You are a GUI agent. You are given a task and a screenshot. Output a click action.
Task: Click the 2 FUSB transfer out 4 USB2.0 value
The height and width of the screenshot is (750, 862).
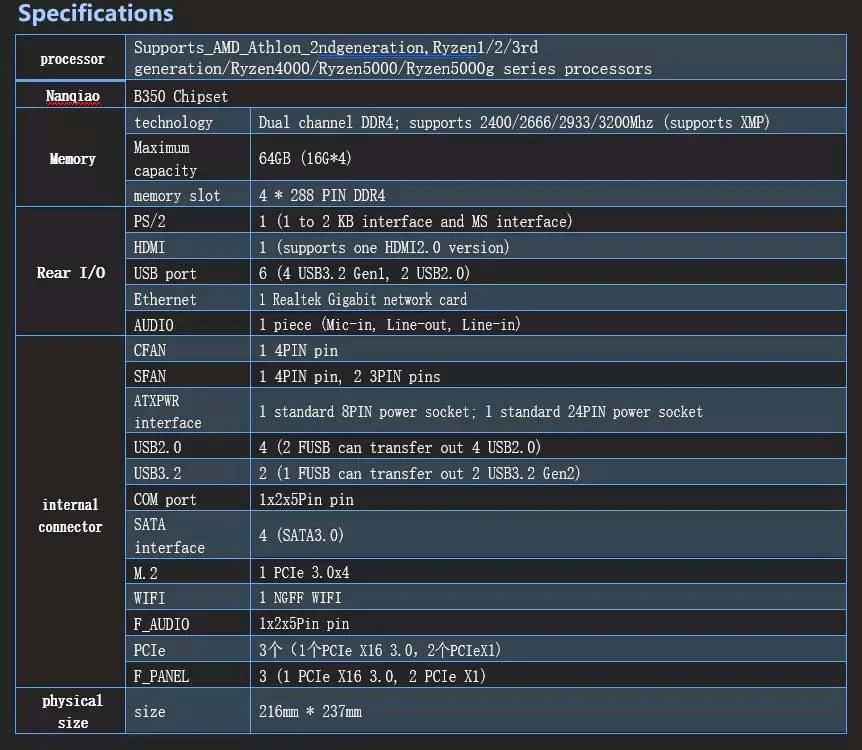(x=400, y=447)
